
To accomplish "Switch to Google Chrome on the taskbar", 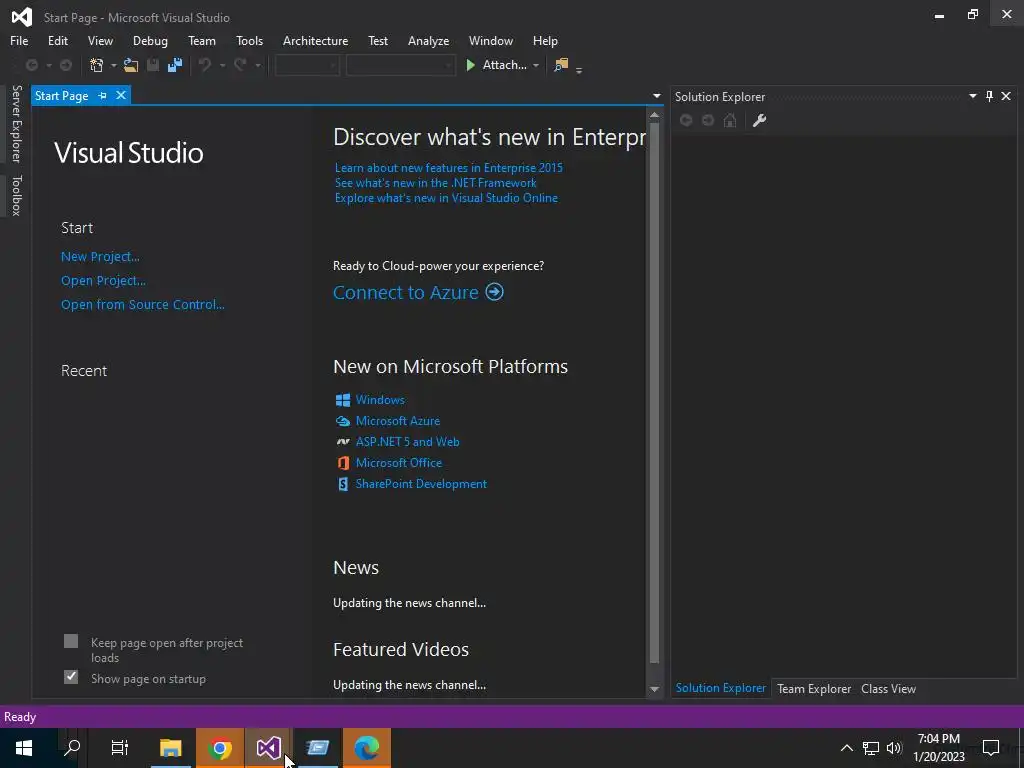I will (x=220, y=748).
